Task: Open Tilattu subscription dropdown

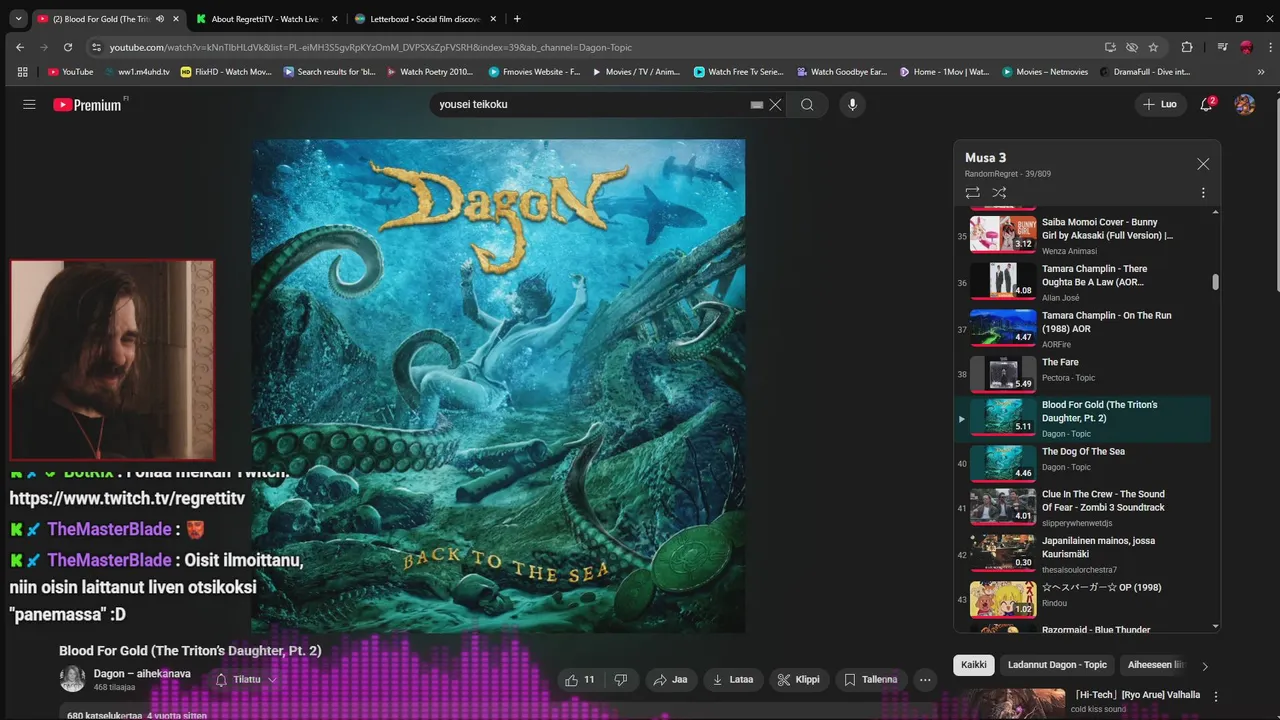Action: pyautogui.click(x=246, y=679)
